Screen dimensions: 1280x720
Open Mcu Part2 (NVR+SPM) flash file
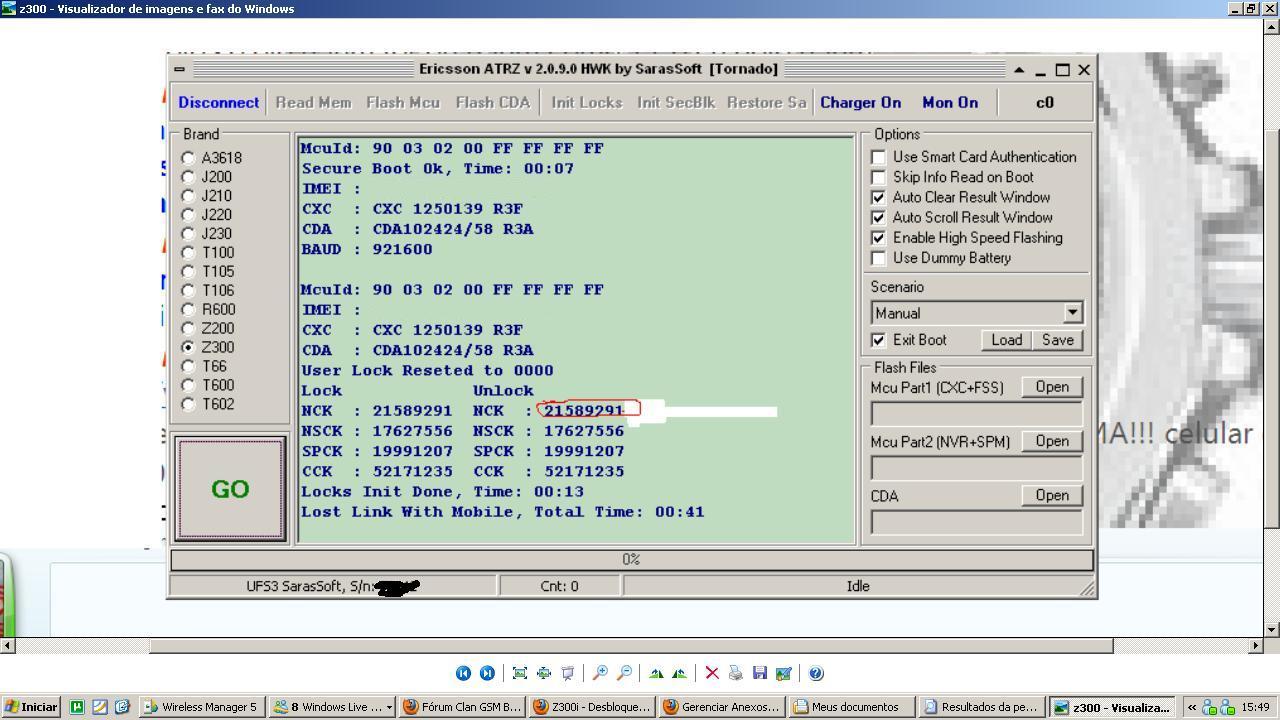pyautogui.click(x=1052, y=441)
